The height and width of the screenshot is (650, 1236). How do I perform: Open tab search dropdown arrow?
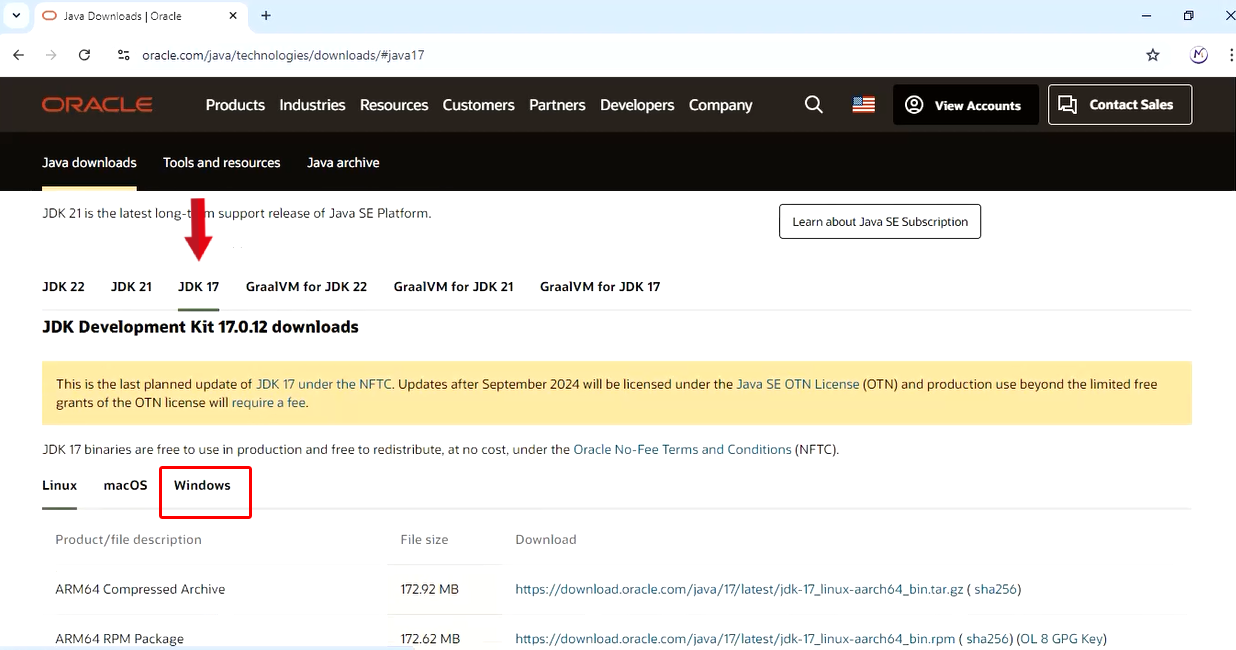tap(16, 16)
